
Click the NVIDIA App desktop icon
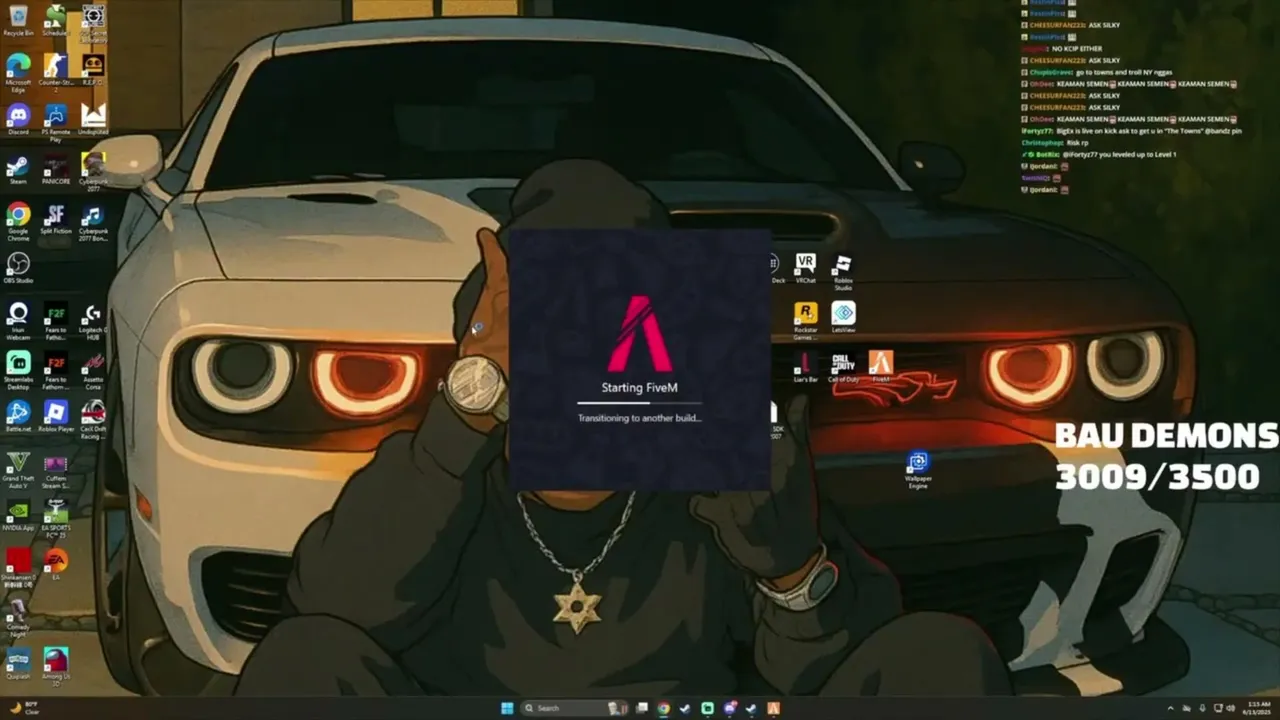[x=18, y=514]
